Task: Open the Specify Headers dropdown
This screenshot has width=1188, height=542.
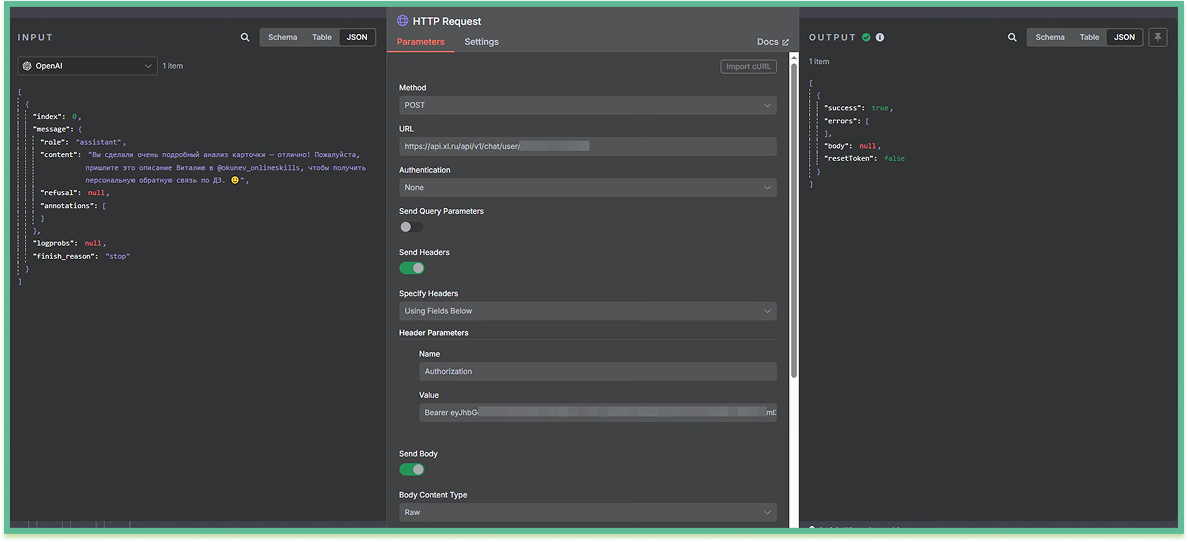Action: coord(587,311)
